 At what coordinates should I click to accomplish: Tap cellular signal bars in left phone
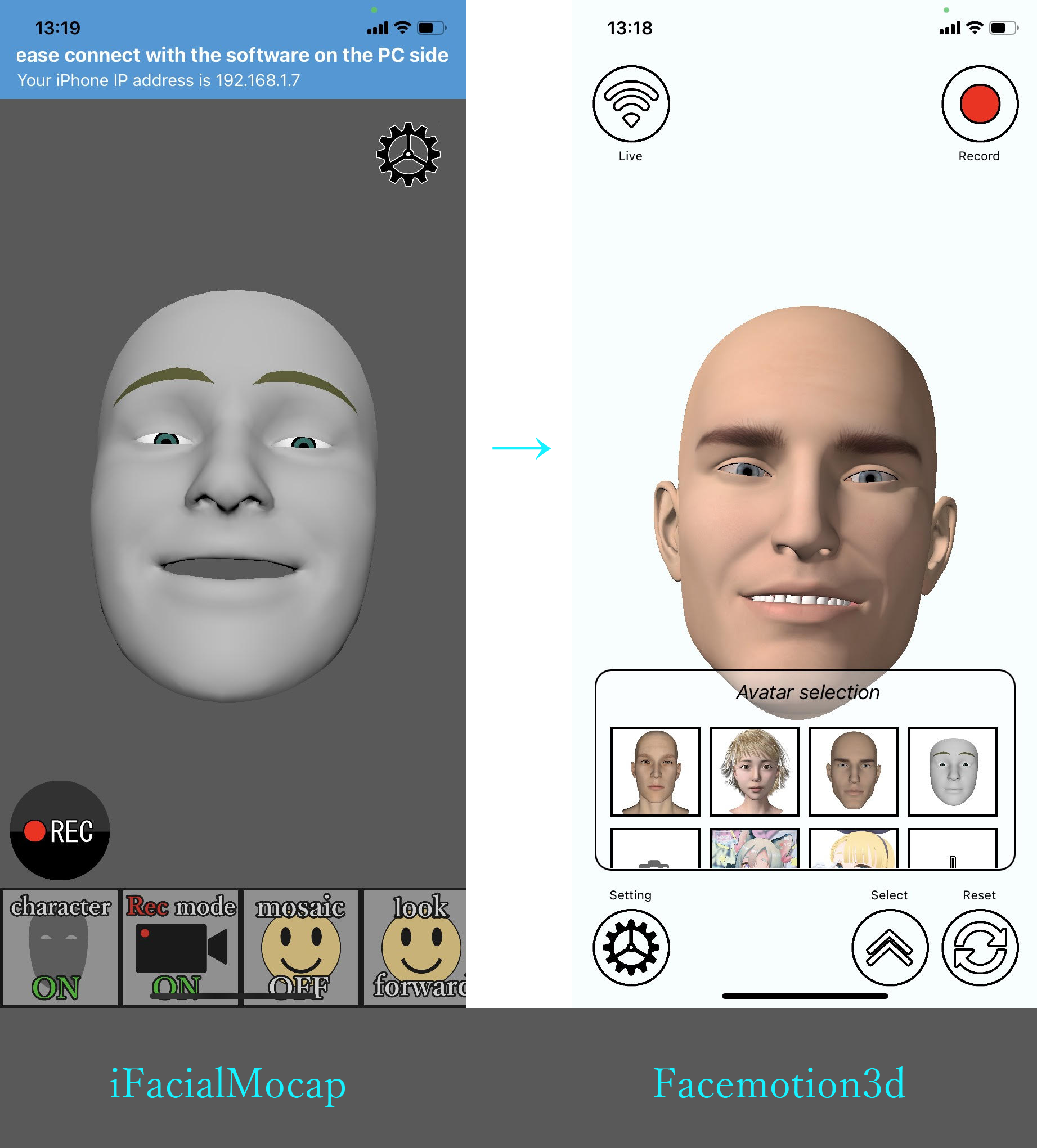(378, 28)
